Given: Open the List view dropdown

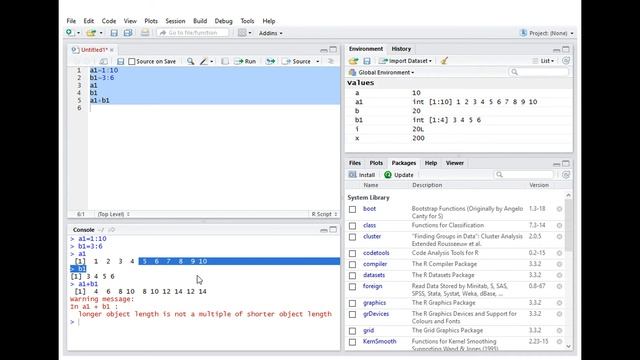Looking at the screenshot, I should [x=547, y=61].
